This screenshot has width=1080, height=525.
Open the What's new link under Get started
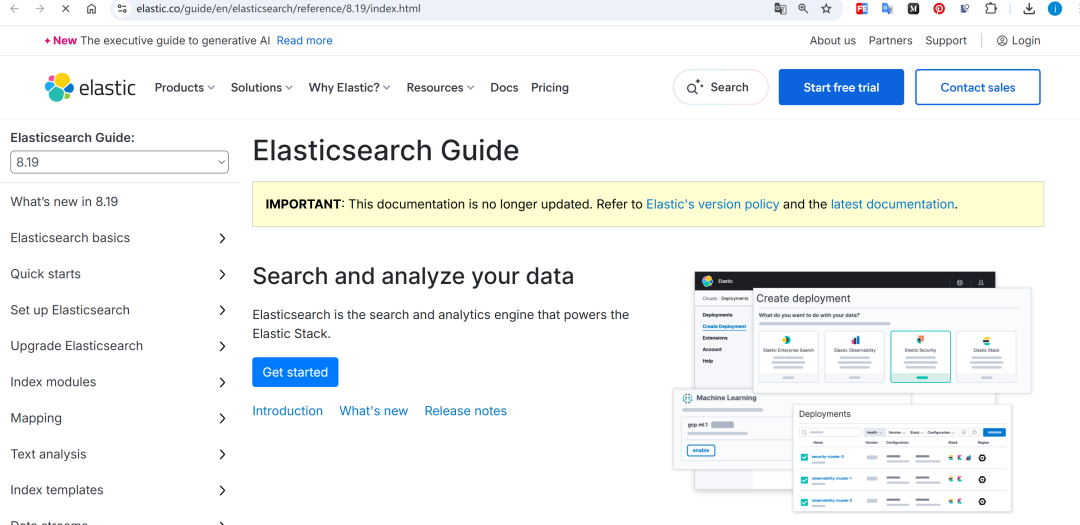(373, 411)
